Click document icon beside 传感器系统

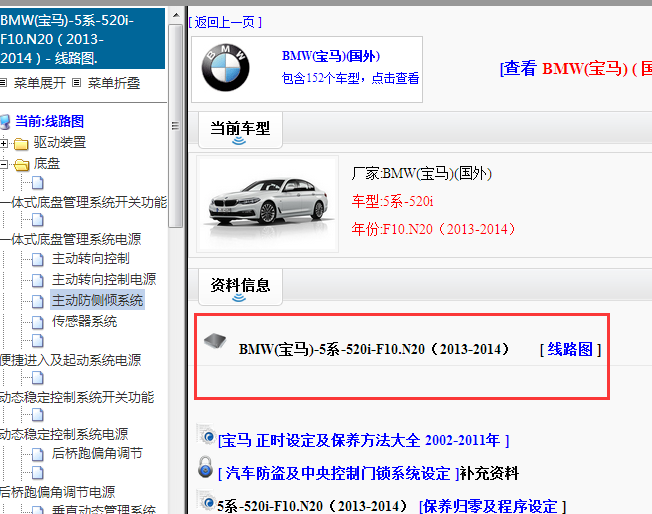(37, 322)
